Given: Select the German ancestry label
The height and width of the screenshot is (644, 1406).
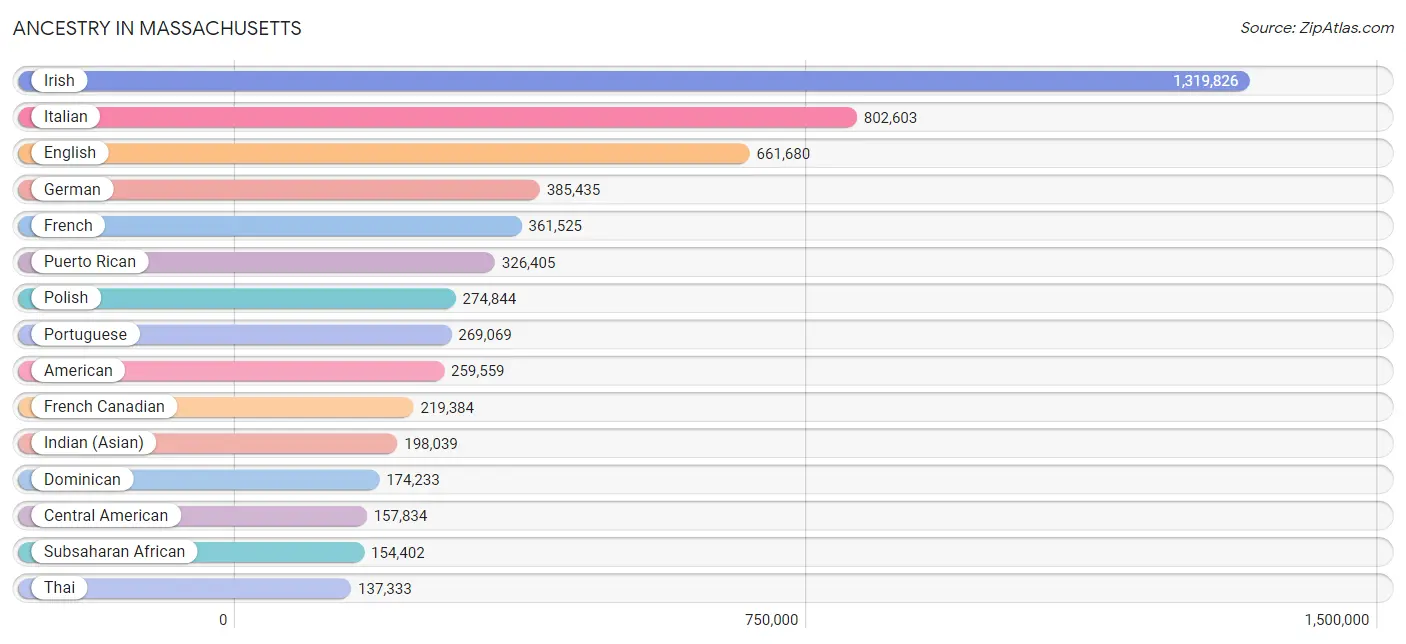Looking at the screenshot, I should [72, 190].
